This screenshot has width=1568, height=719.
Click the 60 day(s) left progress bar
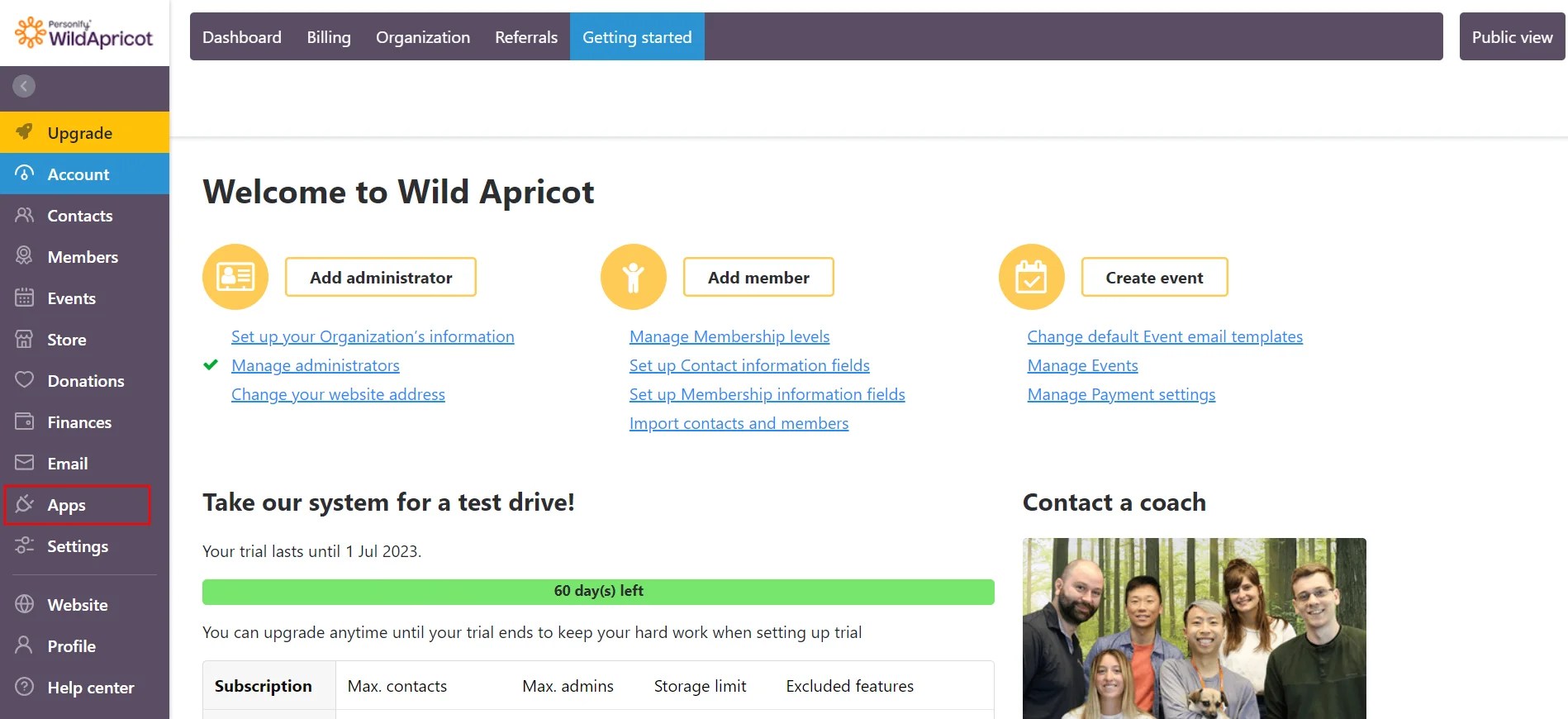tap(598, 592)
